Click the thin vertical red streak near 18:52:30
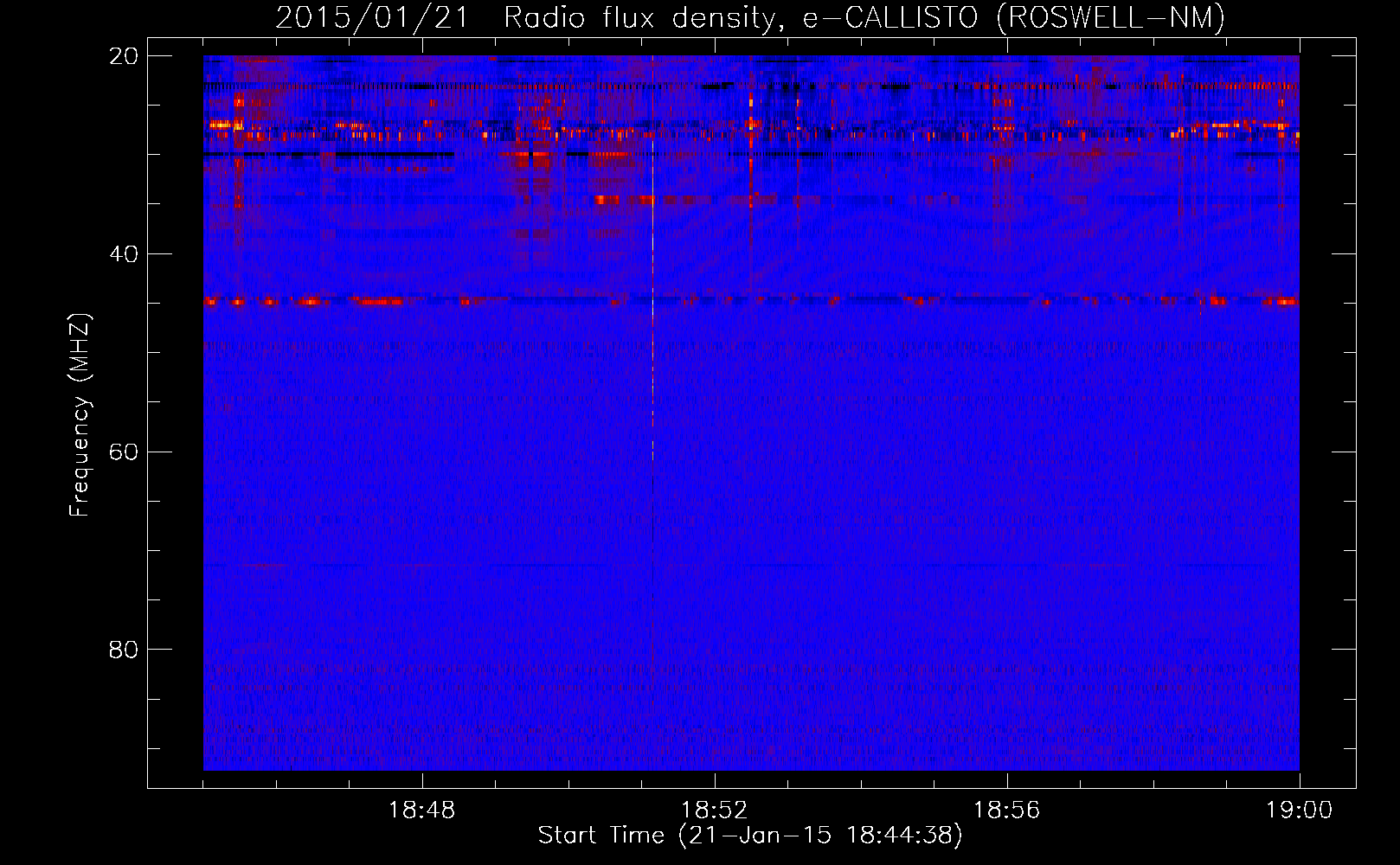 tap(751, 173)
